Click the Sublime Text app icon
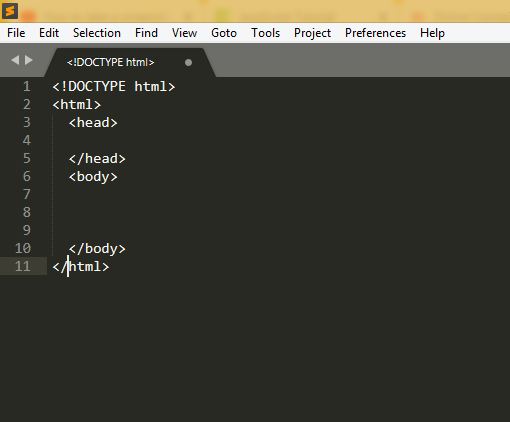 10,11
